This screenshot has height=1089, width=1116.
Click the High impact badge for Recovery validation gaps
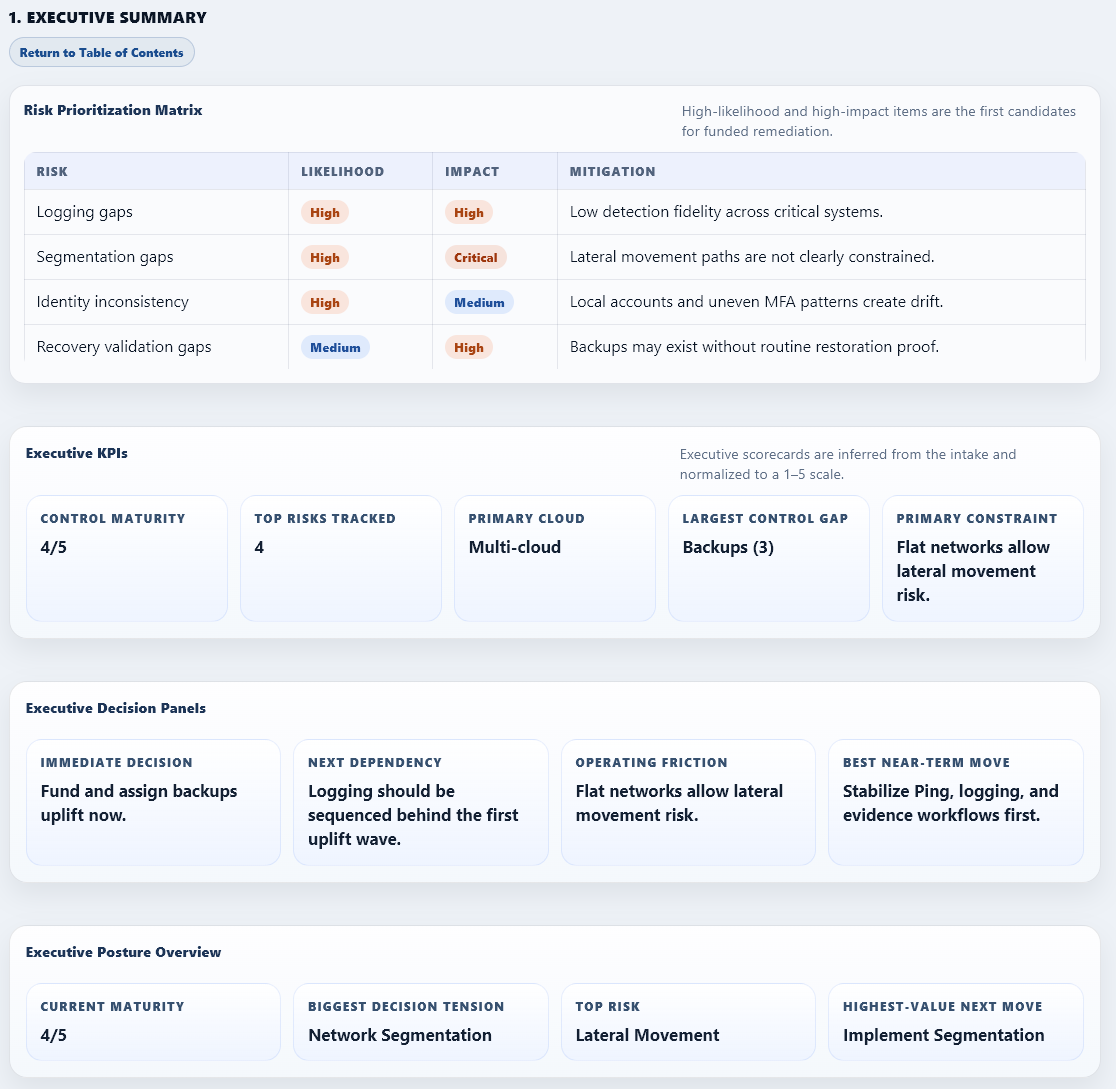[x=468, y=347]
